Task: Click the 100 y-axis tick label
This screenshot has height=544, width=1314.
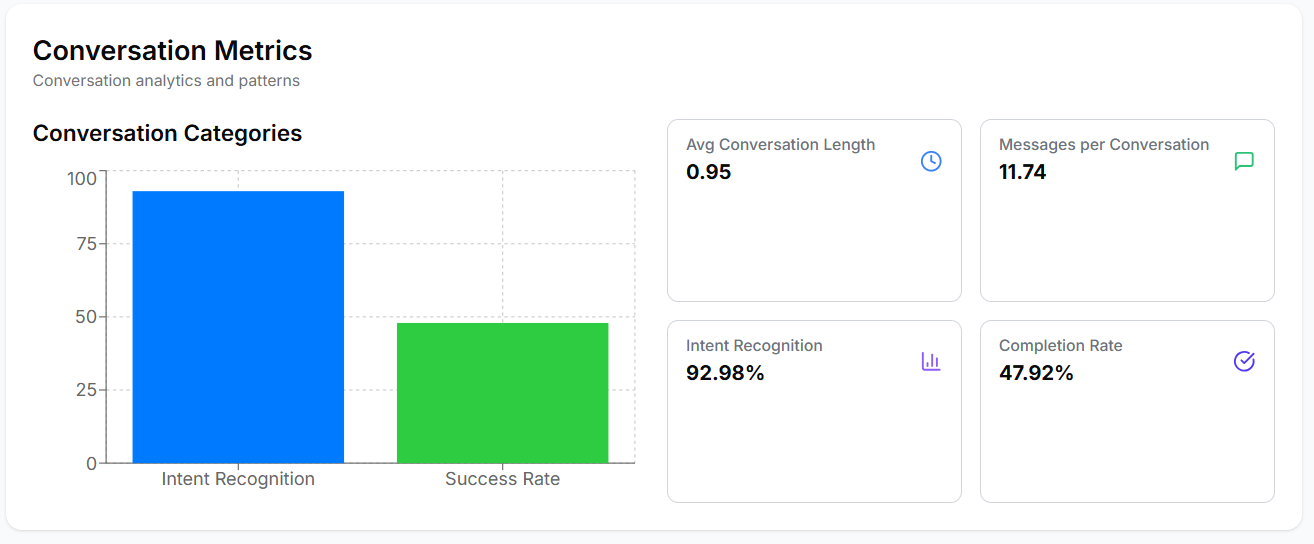Action: coord(82,179)
